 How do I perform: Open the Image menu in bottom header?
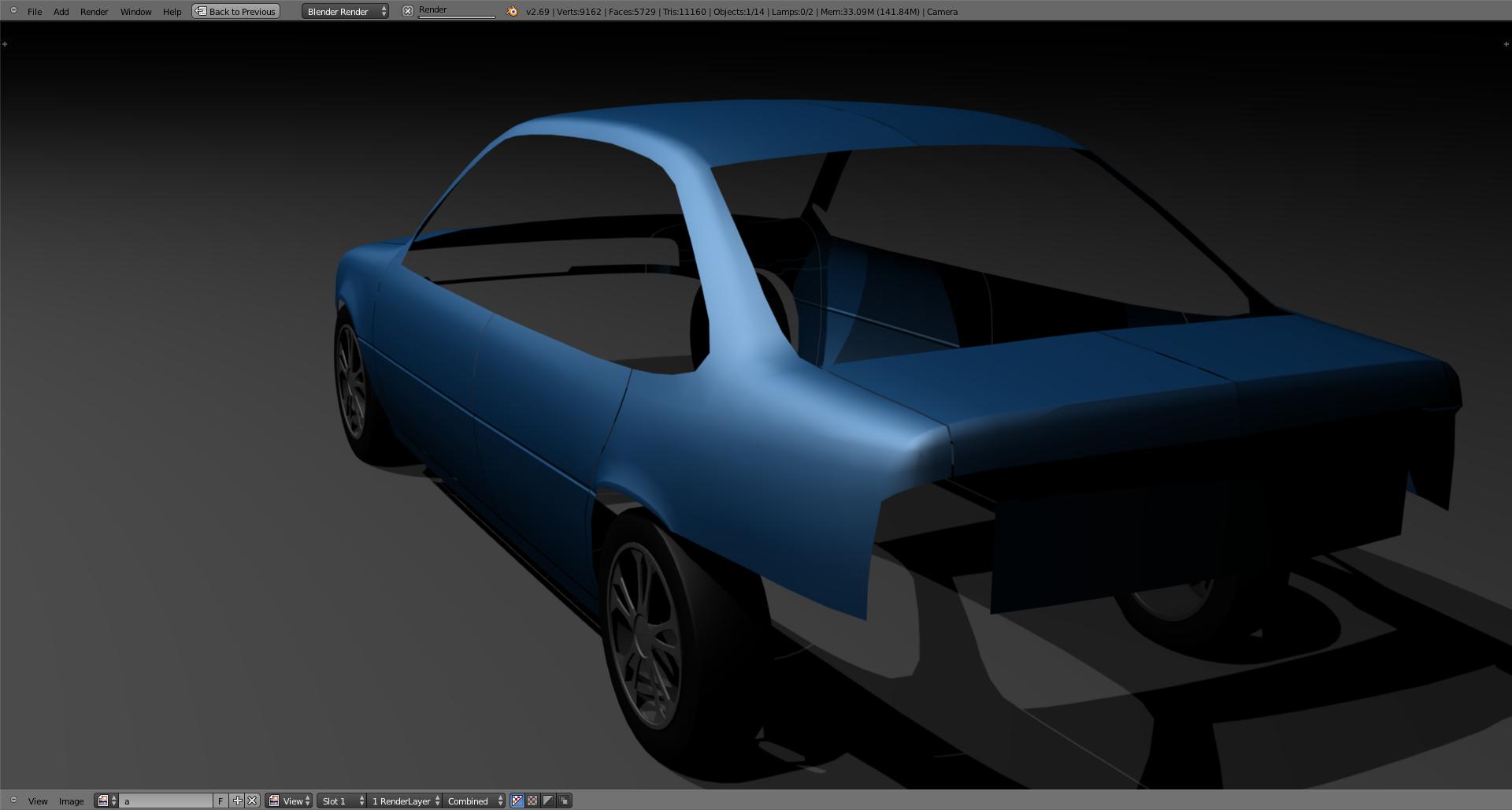pos(71,801)
